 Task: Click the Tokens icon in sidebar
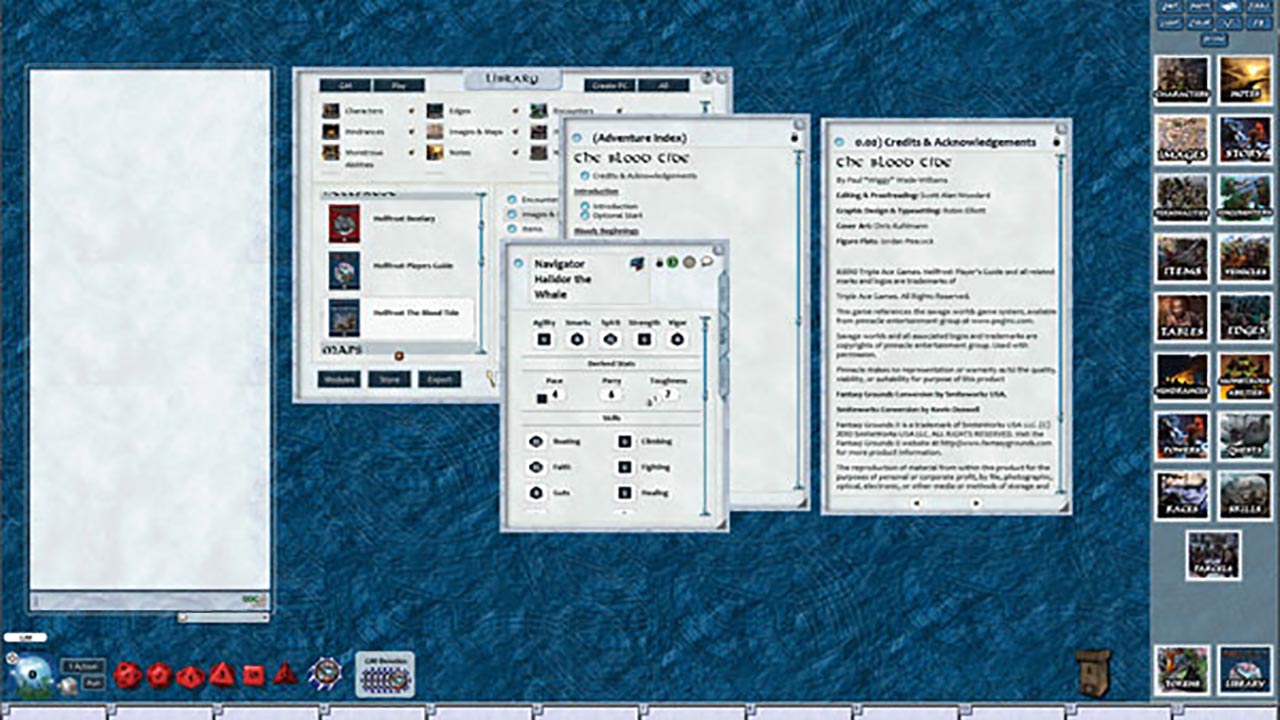pyautogui.click(x=1181, y=669)
